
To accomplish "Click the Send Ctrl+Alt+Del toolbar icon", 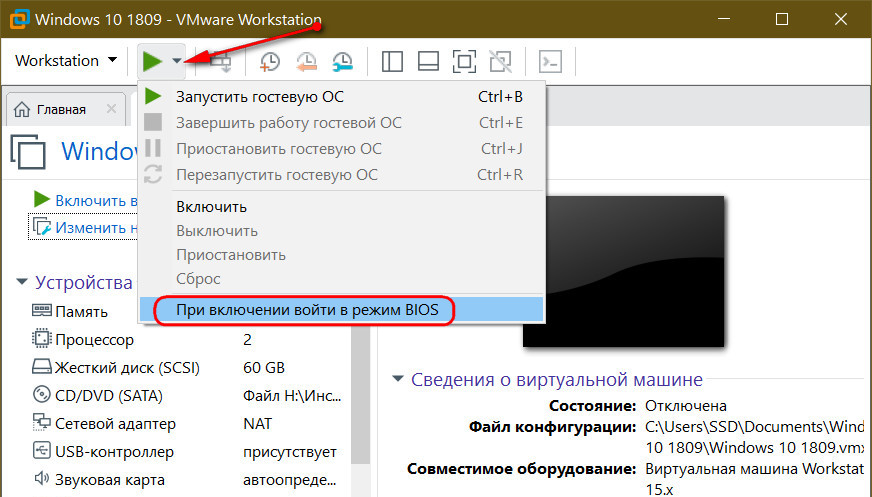I will 221,61.
